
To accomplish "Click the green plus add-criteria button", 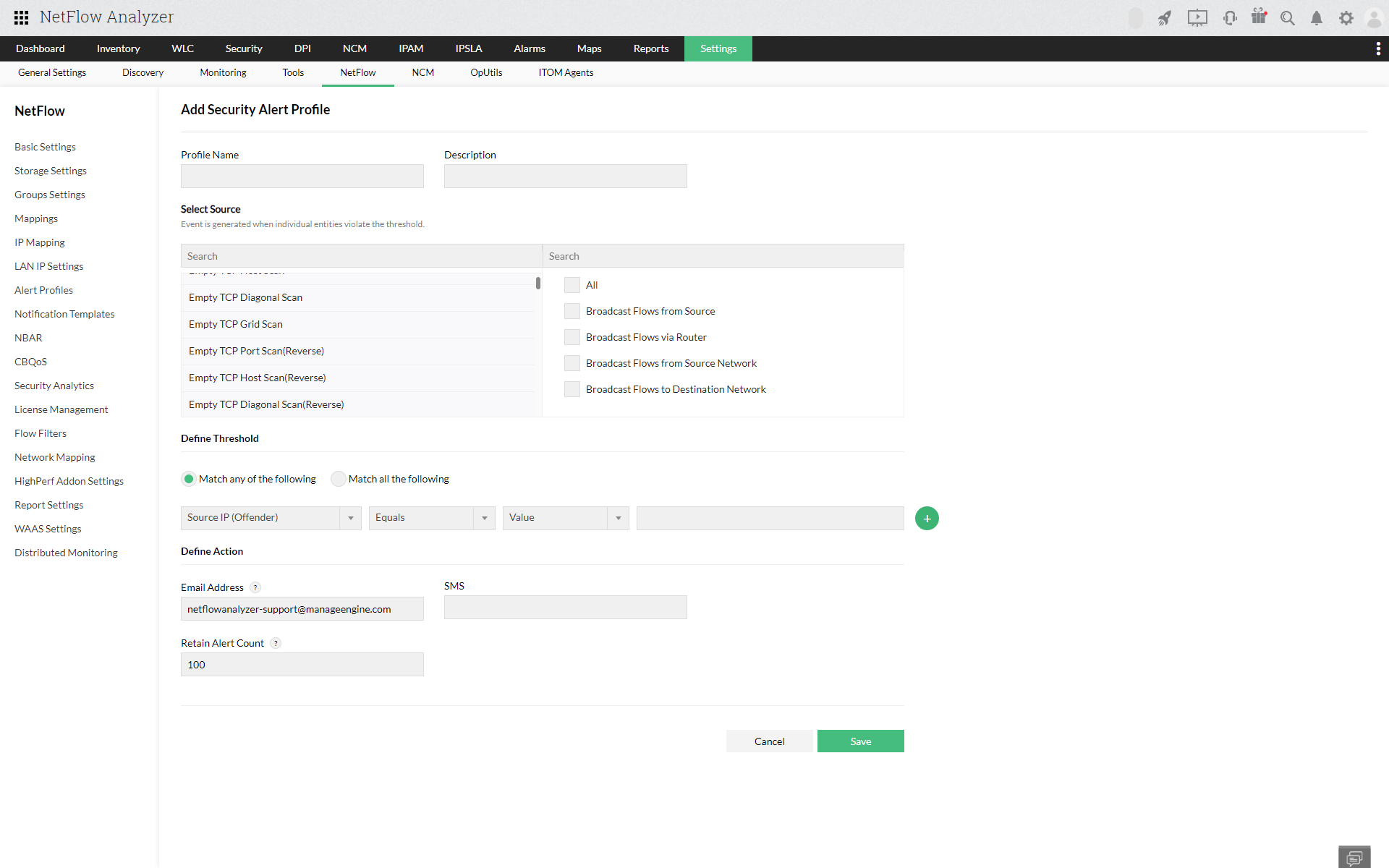I will click(x=927, y=518).
